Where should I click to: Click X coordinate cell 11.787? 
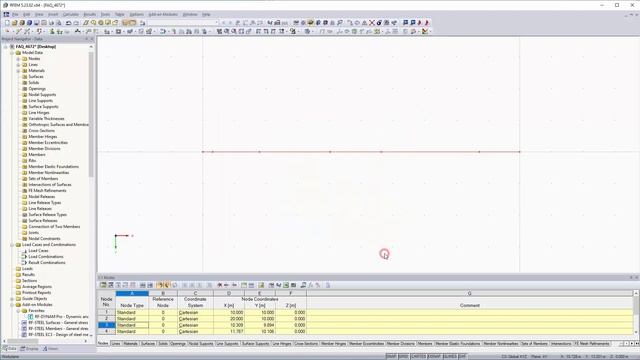point(229,331)
